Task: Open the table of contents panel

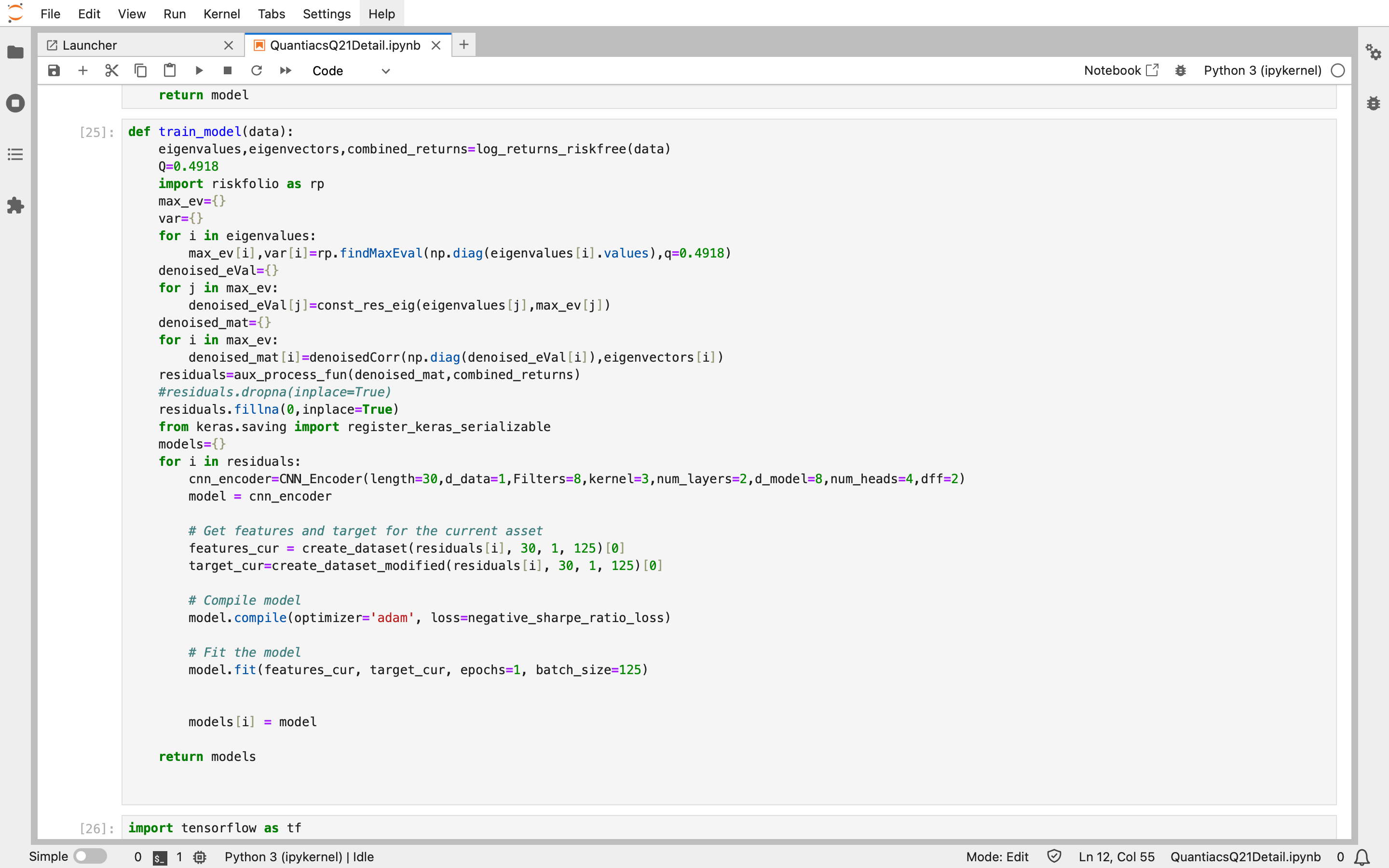Action: point(15,154)
